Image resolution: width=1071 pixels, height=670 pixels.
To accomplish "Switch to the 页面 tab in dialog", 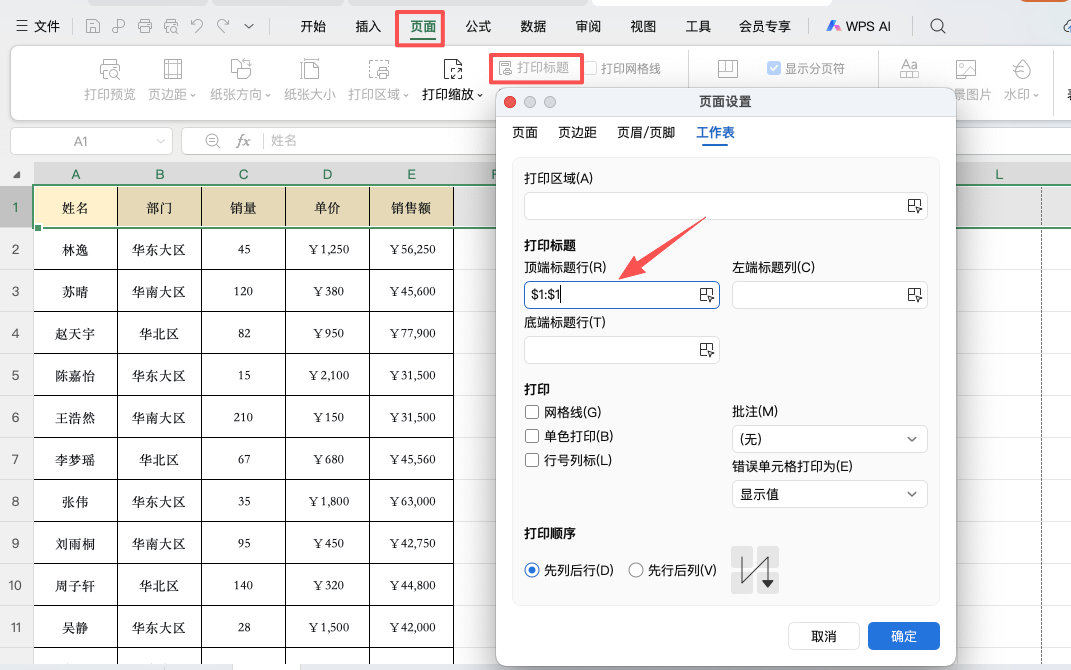I will tap(525, 132).
